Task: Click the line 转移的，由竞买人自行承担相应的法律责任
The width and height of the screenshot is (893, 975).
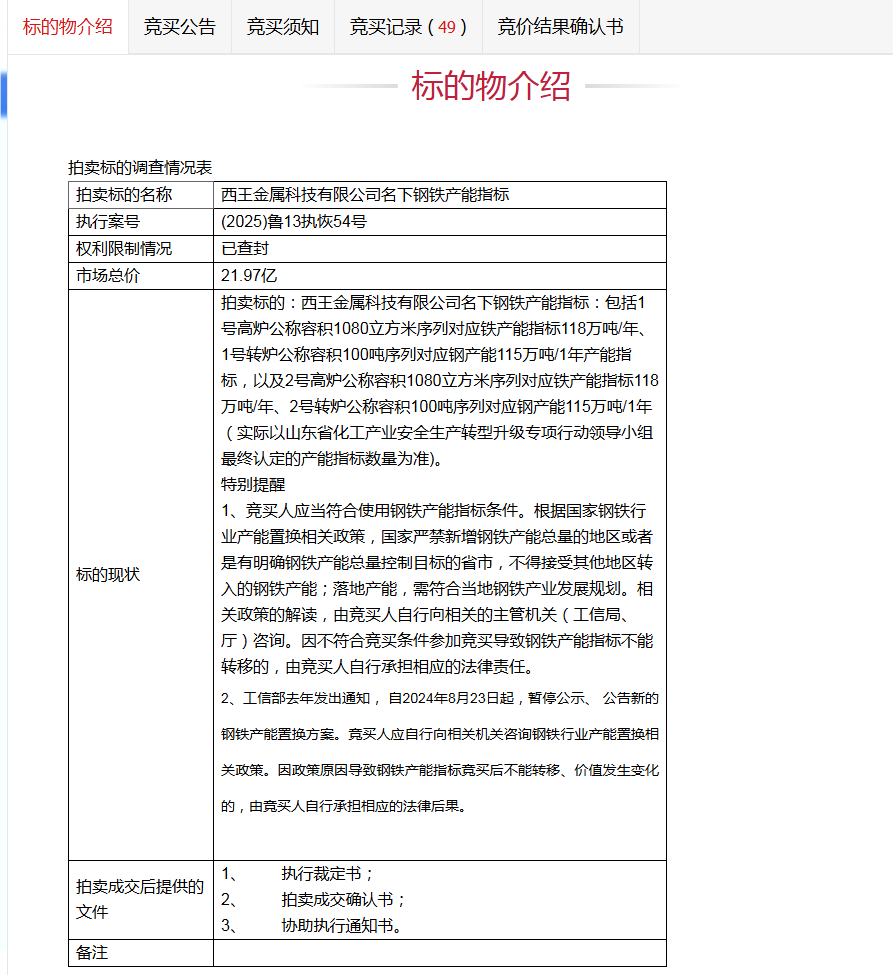Action: click(x=379, y=667)
